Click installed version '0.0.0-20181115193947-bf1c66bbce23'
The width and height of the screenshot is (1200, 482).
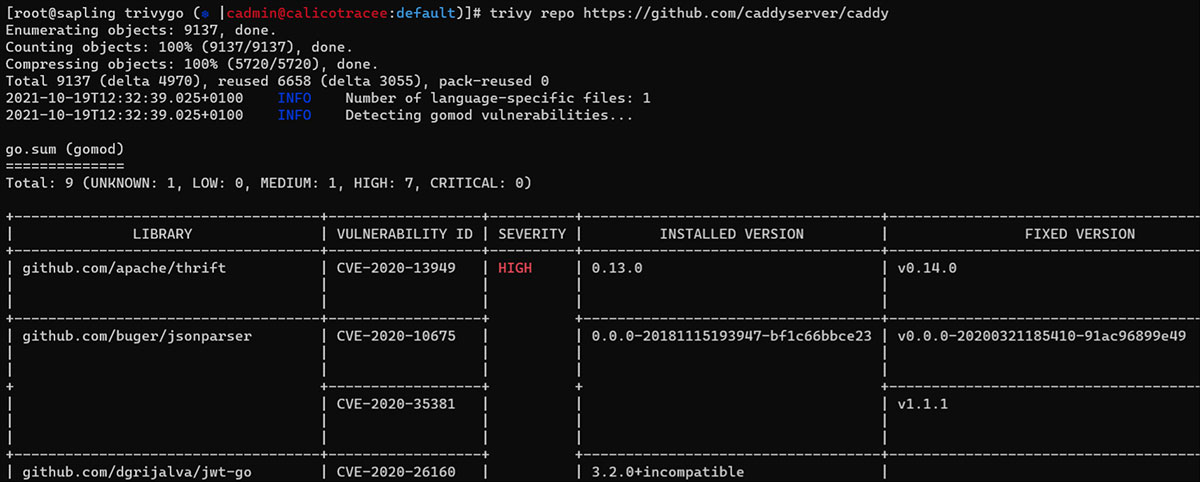[x=731, y=336]
